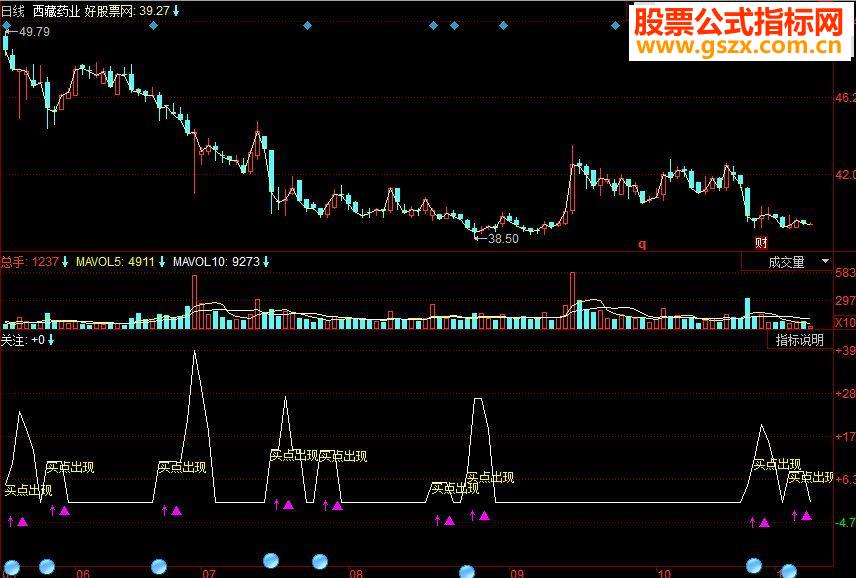Click the blue sphere marker above month 09

coord(466,566)
